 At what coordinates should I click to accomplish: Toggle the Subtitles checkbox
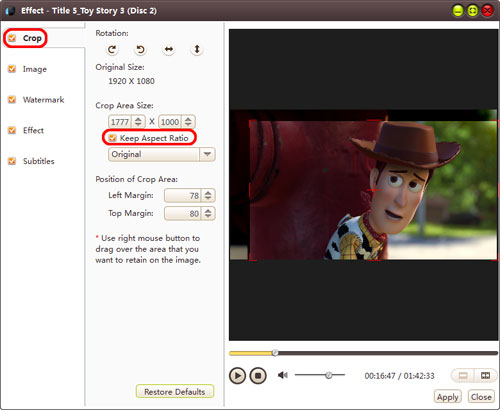click(12, 161)
